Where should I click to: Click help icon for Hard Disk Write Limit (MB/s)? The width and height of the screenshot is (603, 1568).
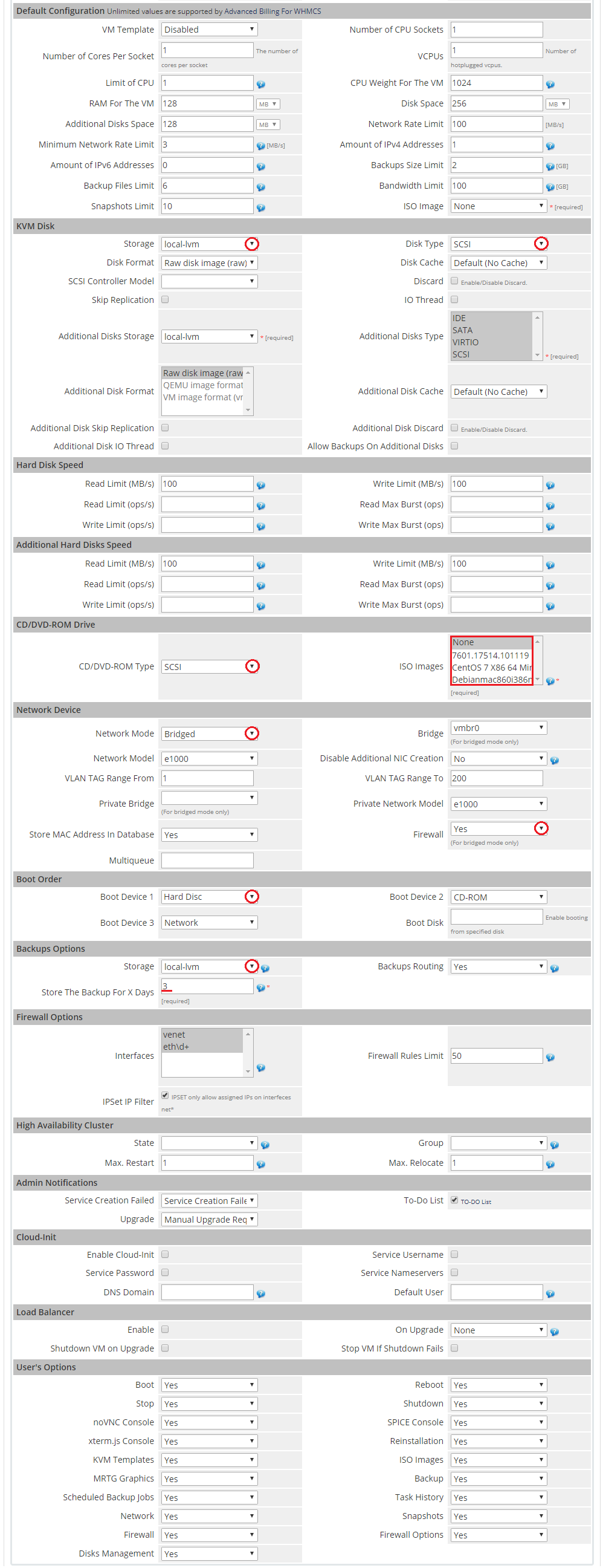coord(550,485)
